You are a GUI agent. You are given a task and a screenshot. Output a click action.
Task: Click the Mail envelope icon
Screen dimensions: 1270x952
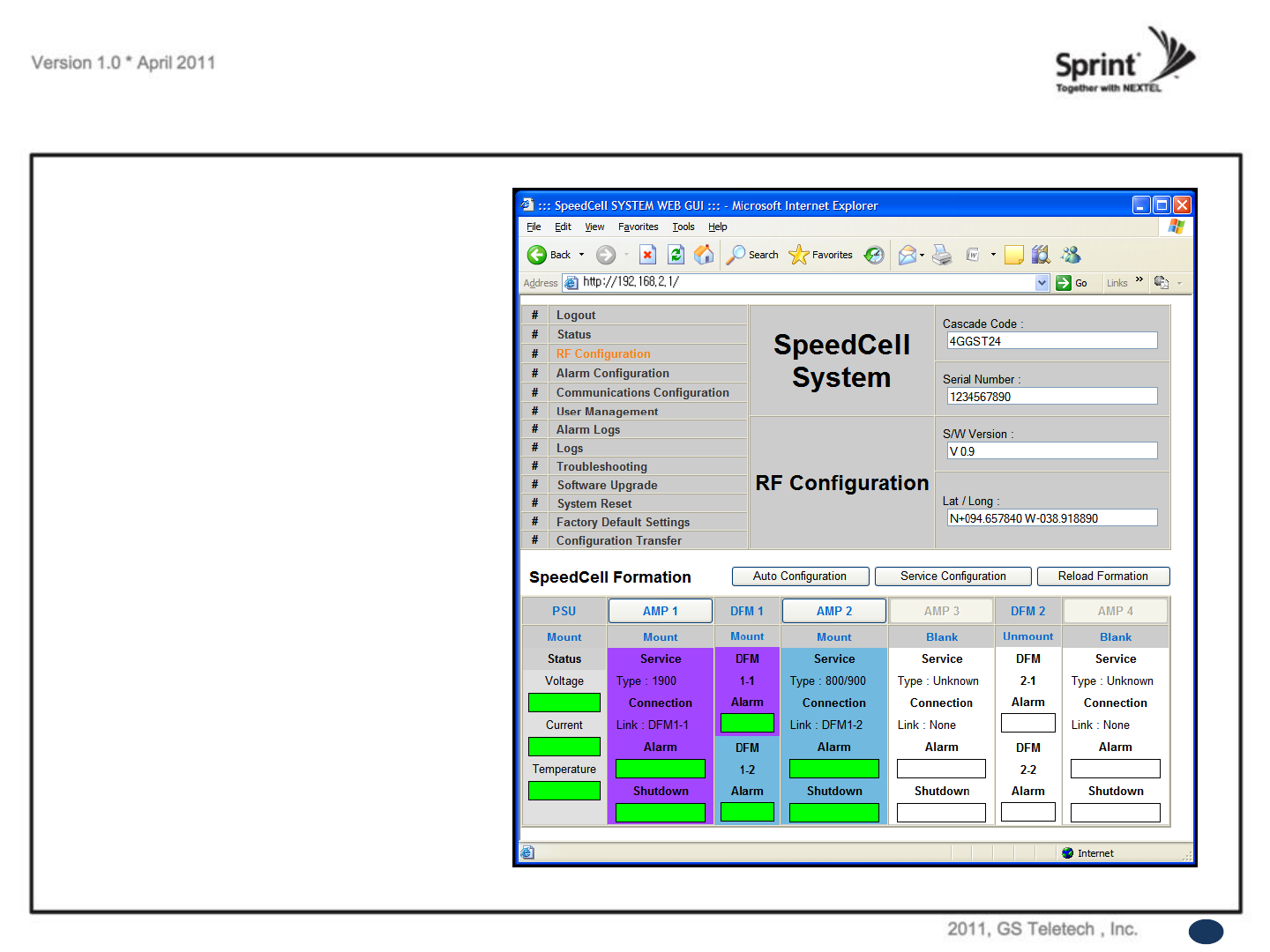coord(907,255)
